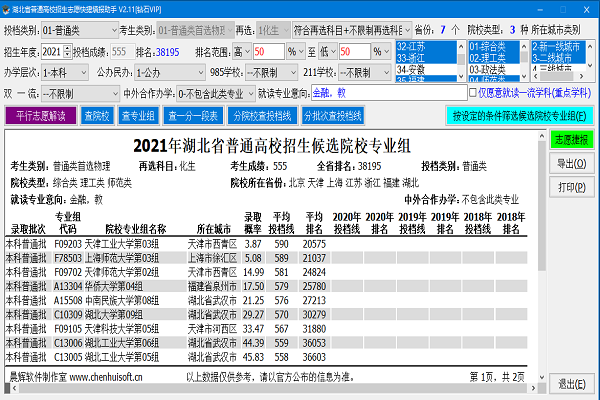Viewport: 600px width, 400px height.
Task: Click report horizontal scrollbar right arrow
Action: tap(533, 388)
